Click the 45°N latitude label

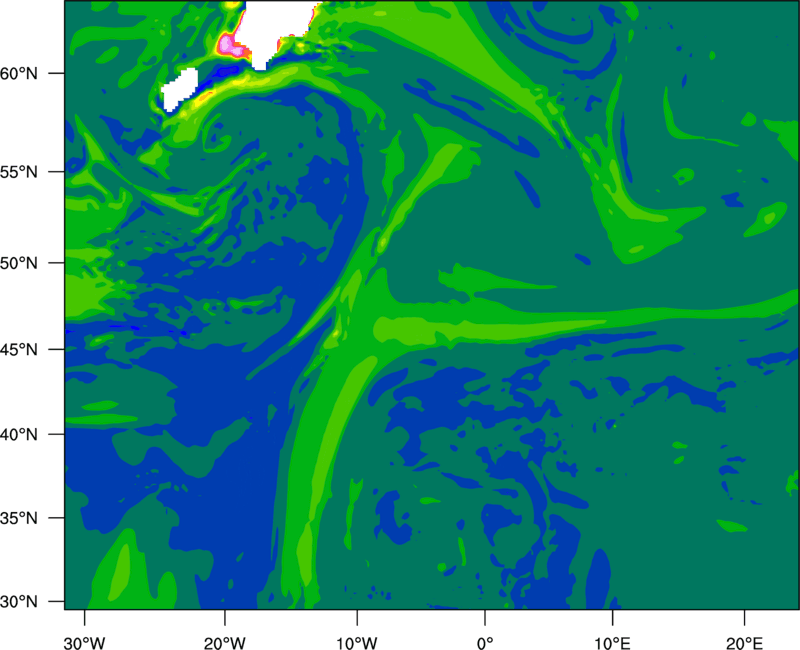19,349
